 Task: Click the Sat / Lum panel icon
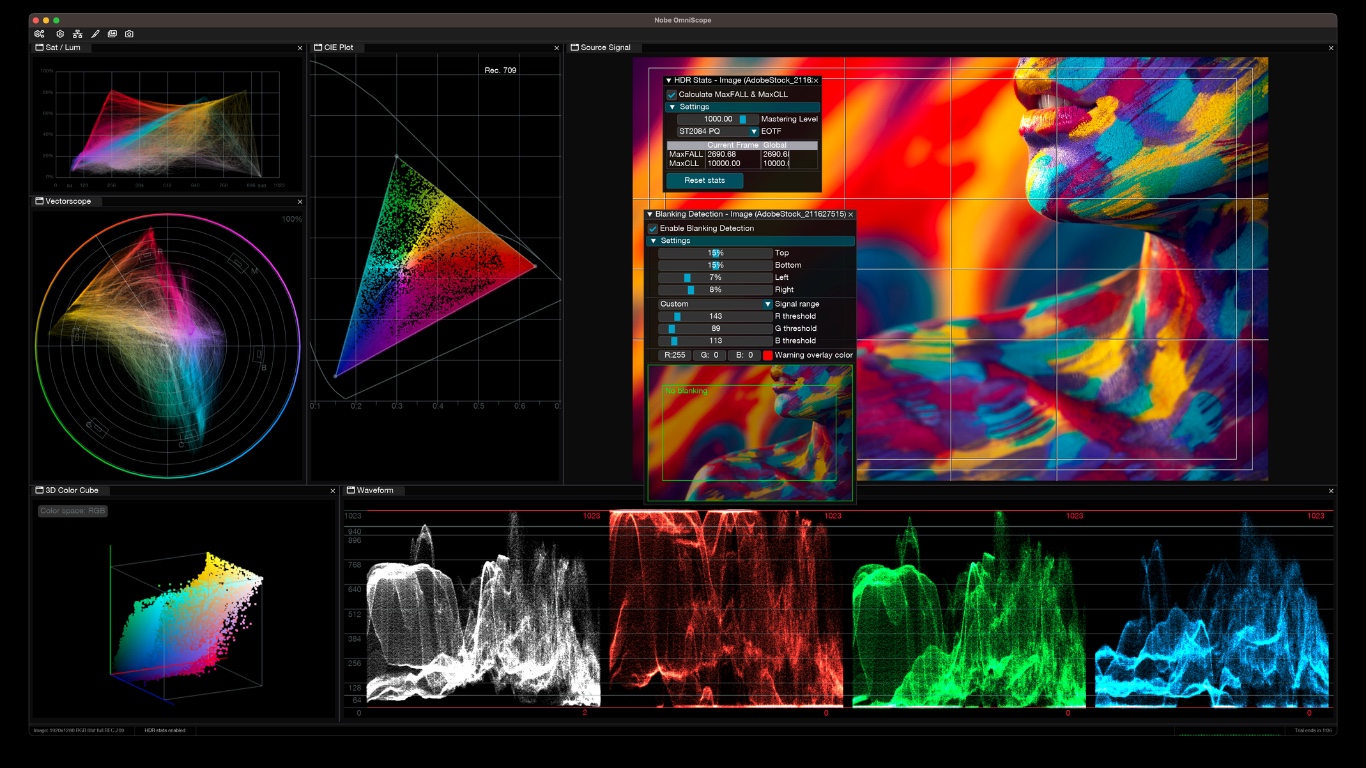(37, 47)
